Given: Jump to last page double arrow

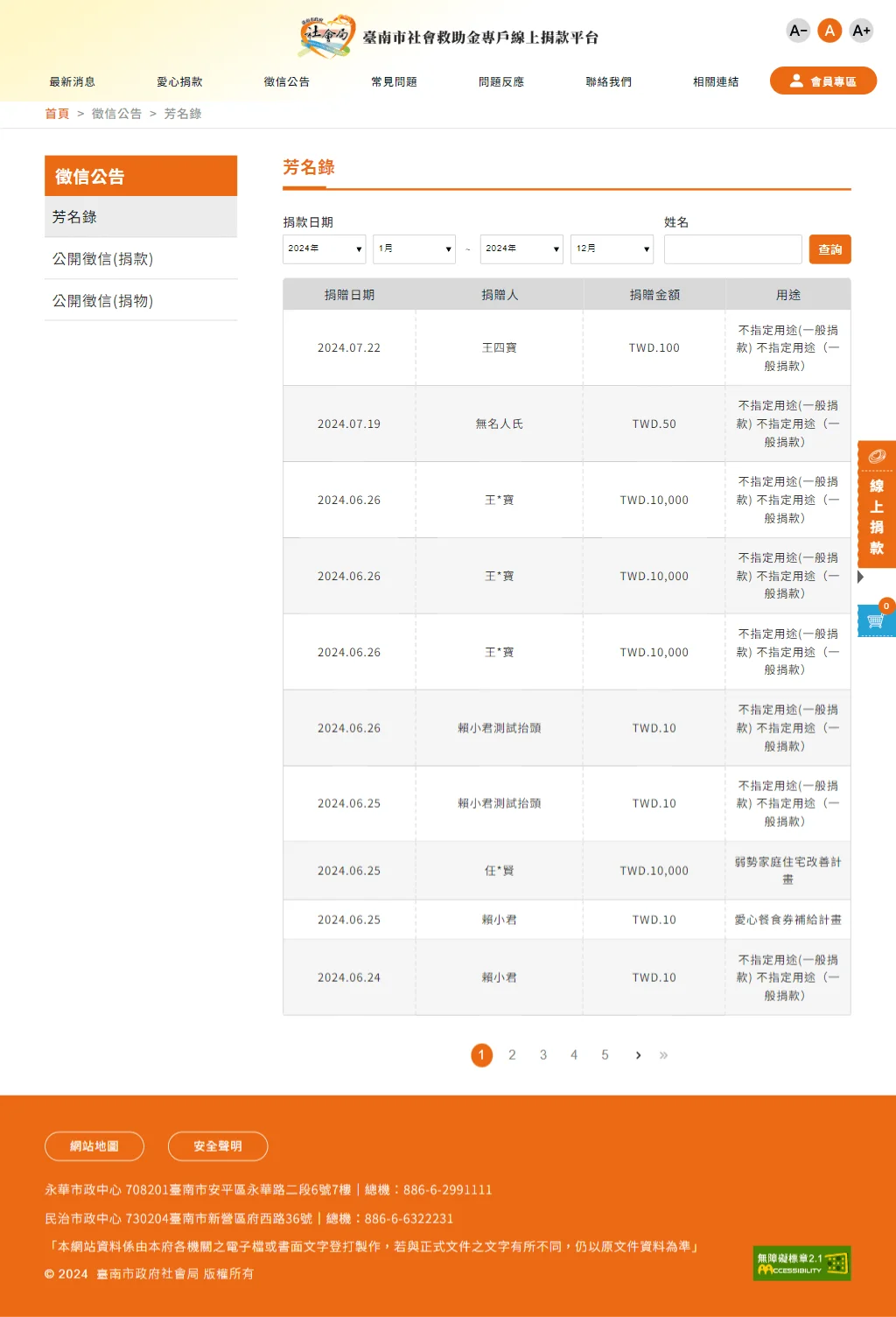Looking at the screenshot, I should click(663, 1055).
